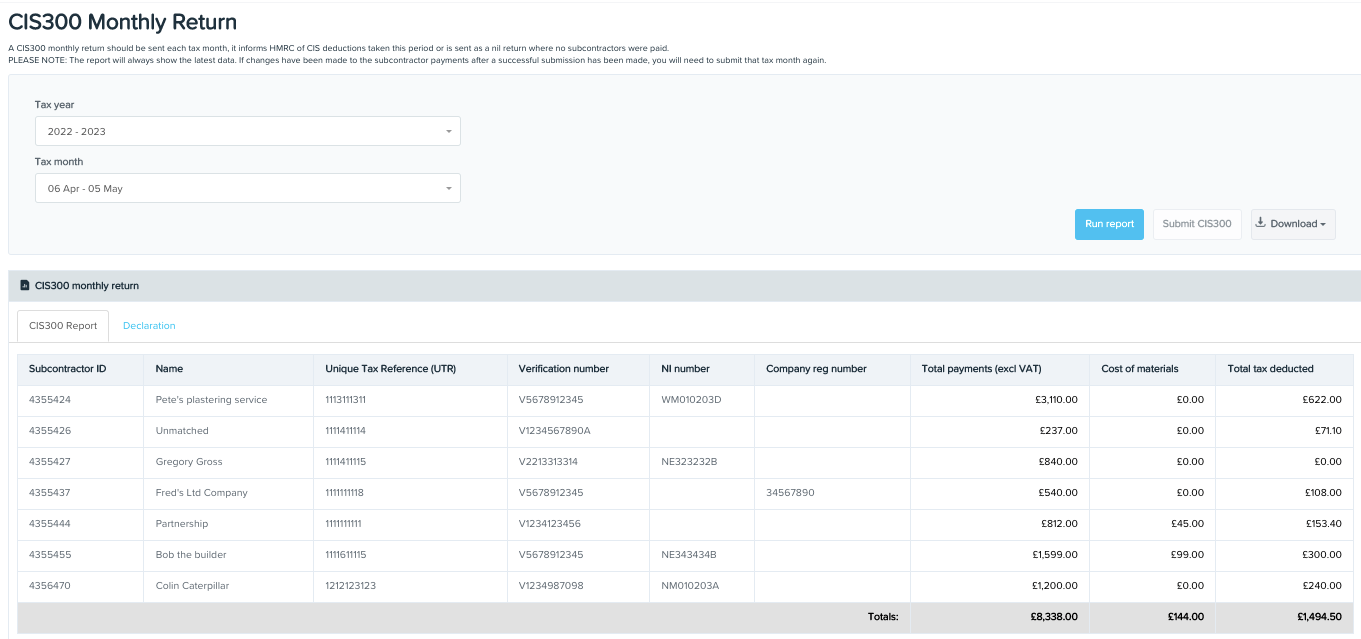Switch to the Declaration tab

coord(149,326)
